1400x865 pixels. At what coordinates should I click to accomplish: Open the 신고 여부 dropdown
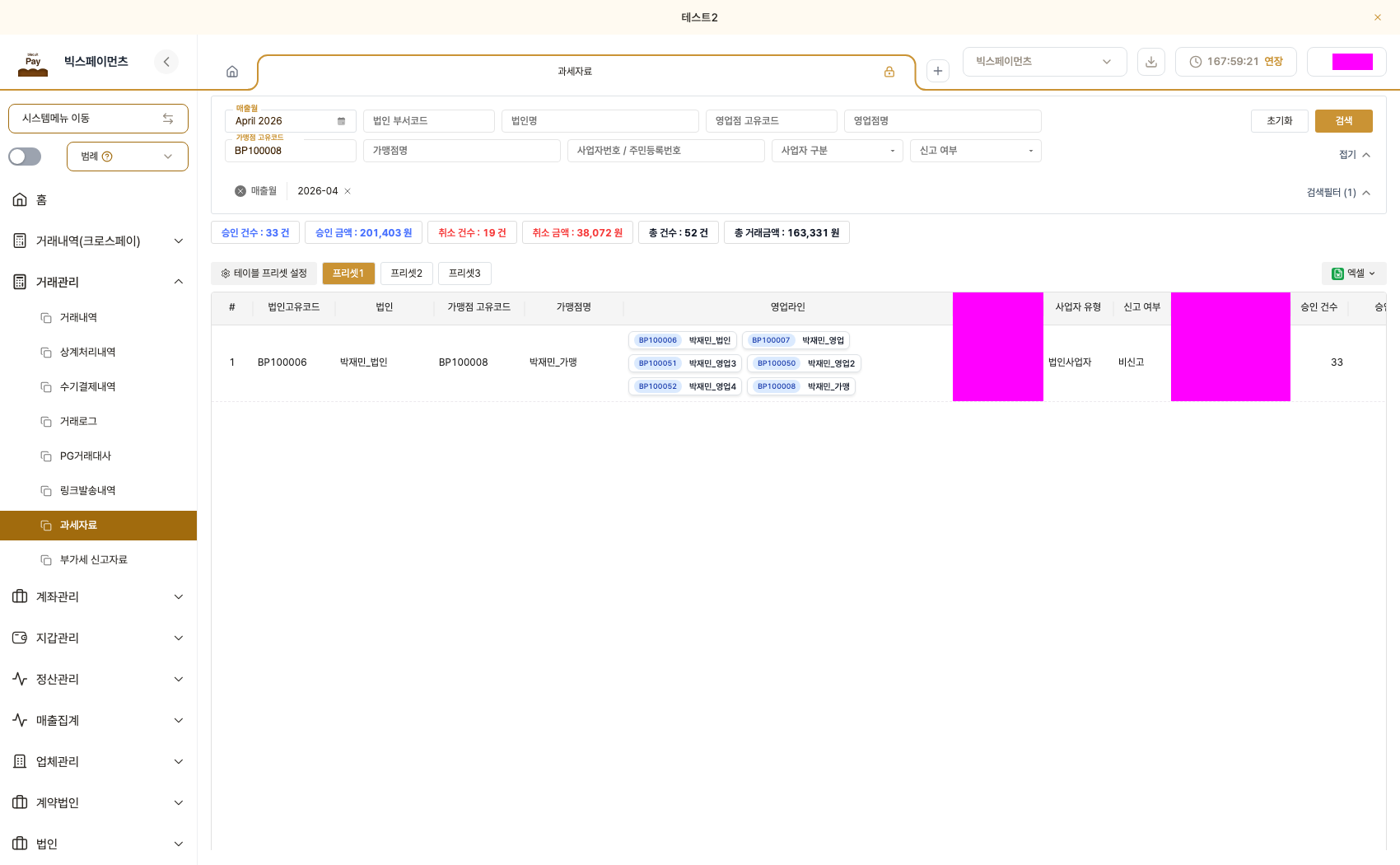[x=976, y=151]
